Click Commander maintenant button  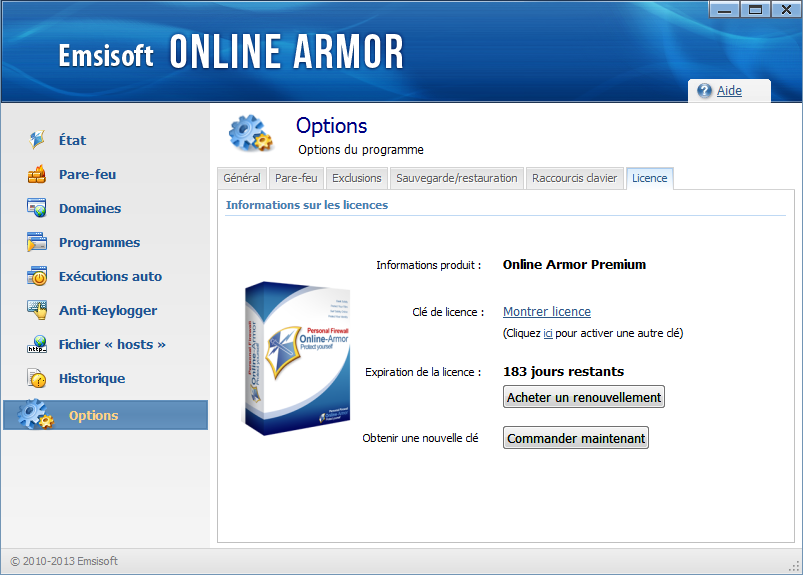coord(576,438)
